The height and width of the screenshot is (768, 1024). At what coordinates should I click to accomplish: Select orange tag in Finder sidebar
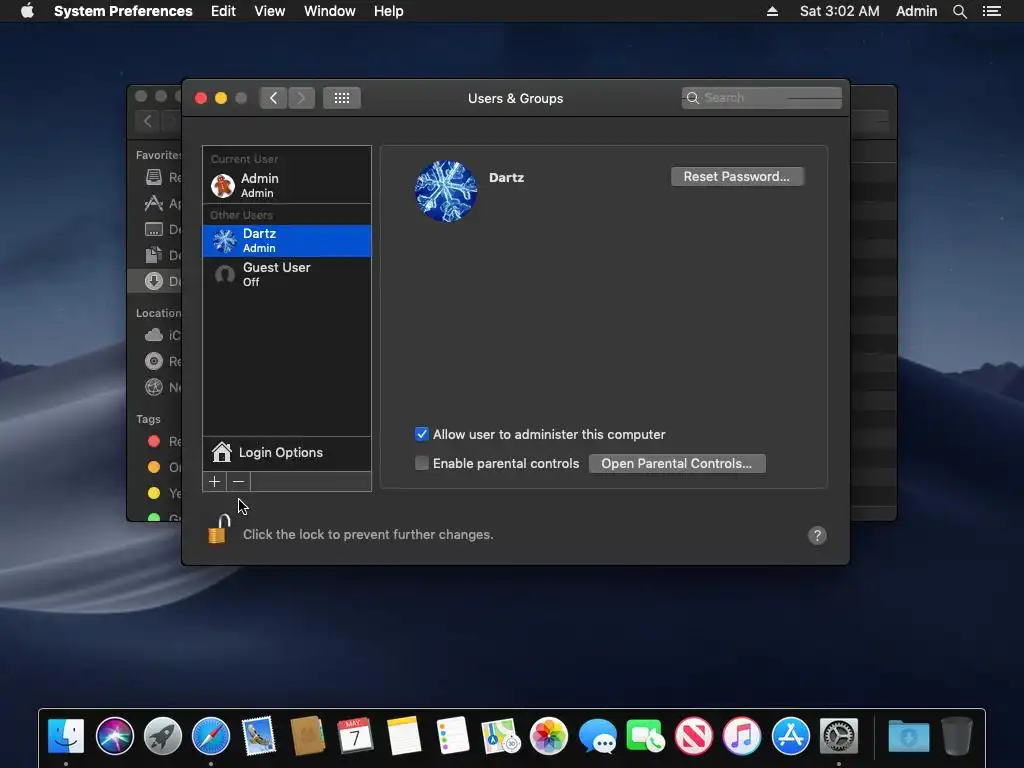[x=154, y=467]
